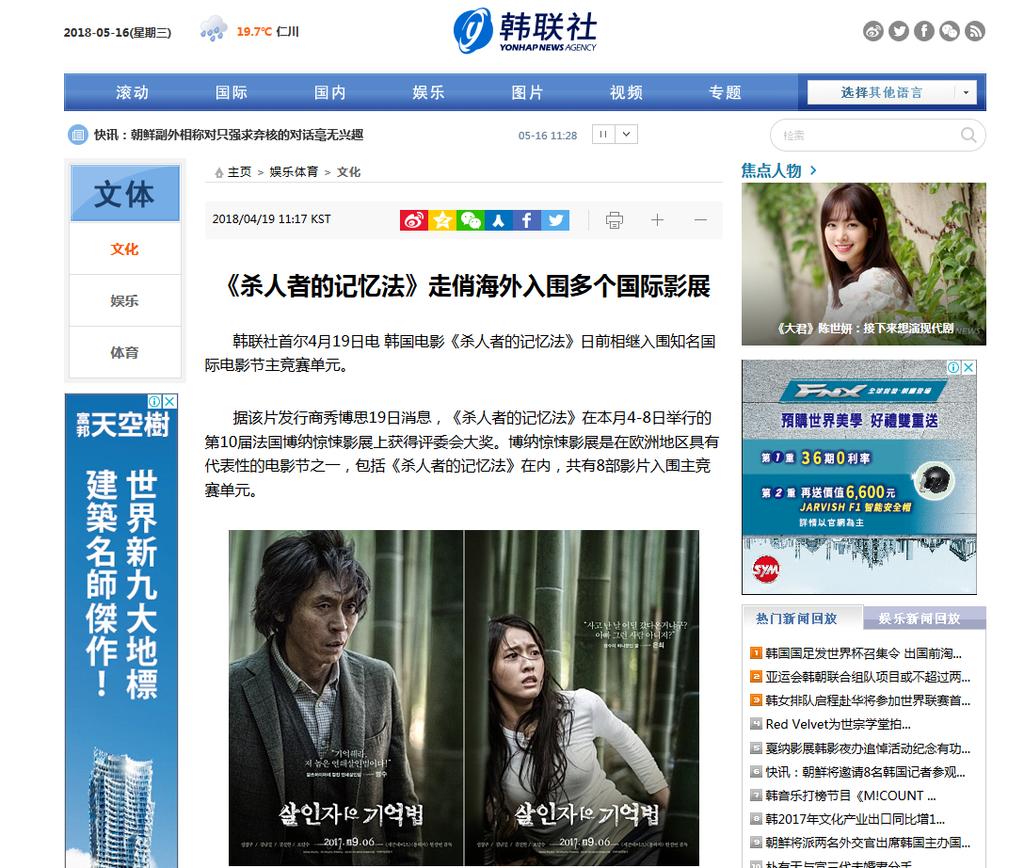Close the left skyscraper ad

pos(170,401)
